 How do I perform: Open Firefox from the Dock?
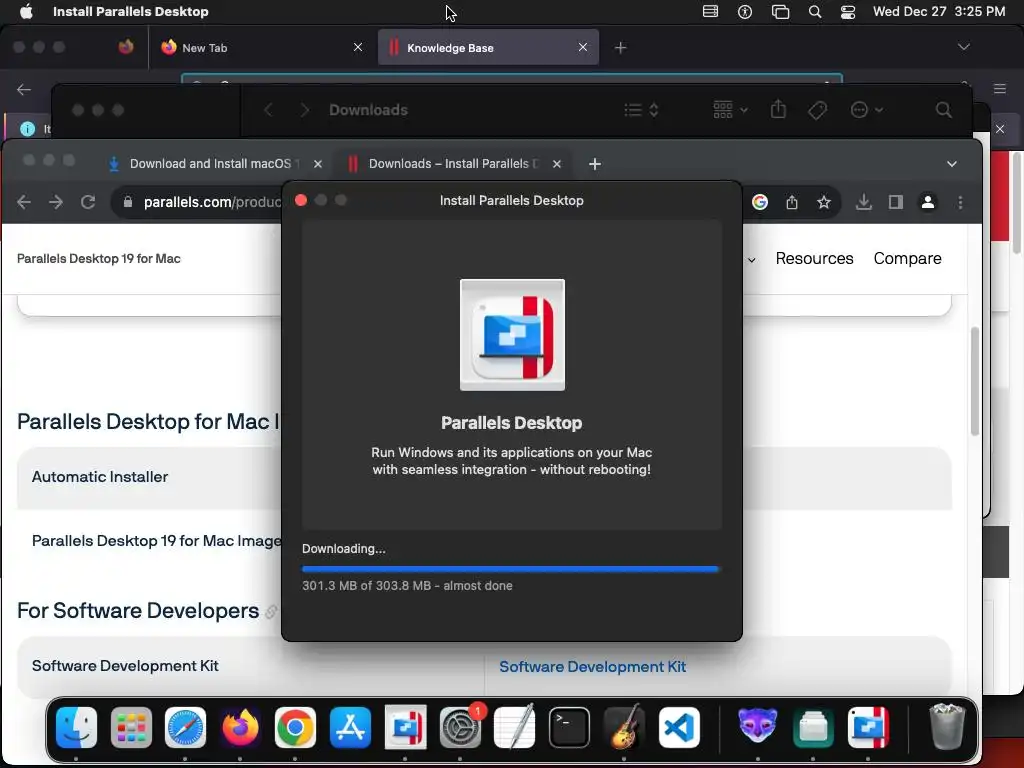(240, 728)
